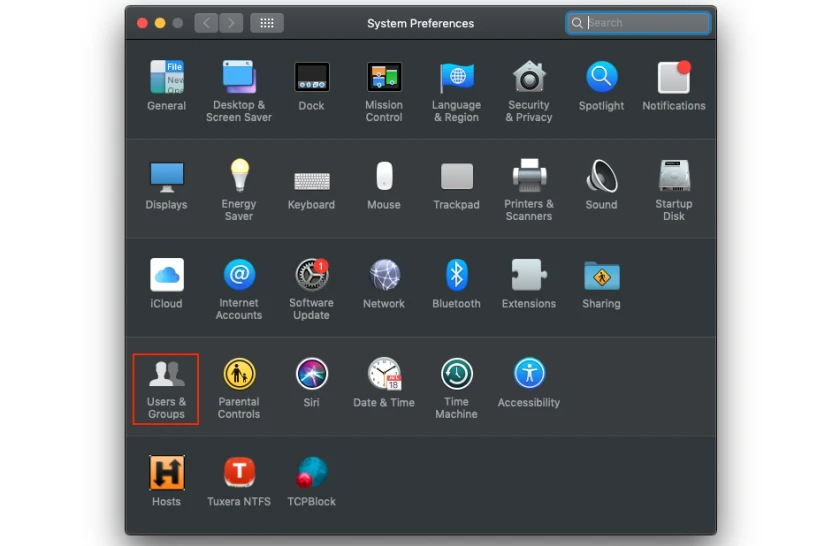
Task: Open the Siri preference pane
Action: click(311, 383)
